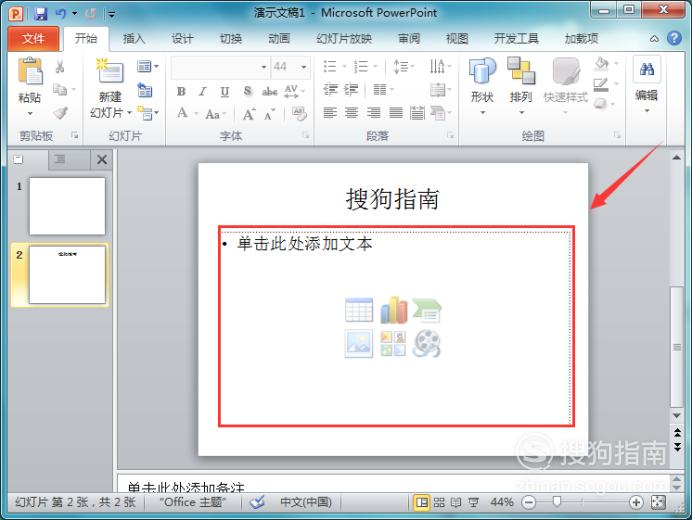Switch to the 插入 (Insert) tab
The height and width of the screenshot is (520, 692).
(x=134, y=39)
